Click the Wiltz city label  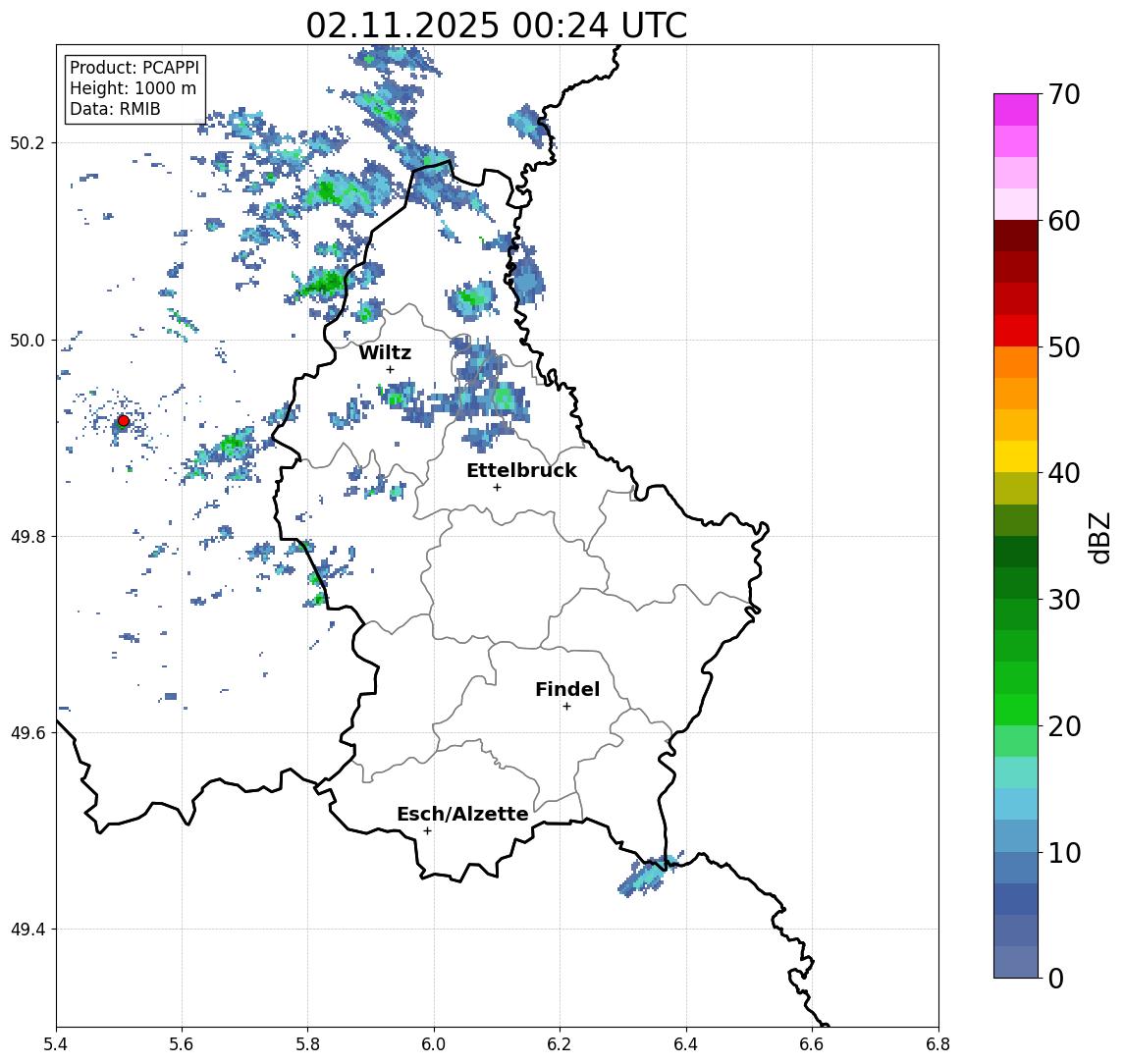point(385,352)
